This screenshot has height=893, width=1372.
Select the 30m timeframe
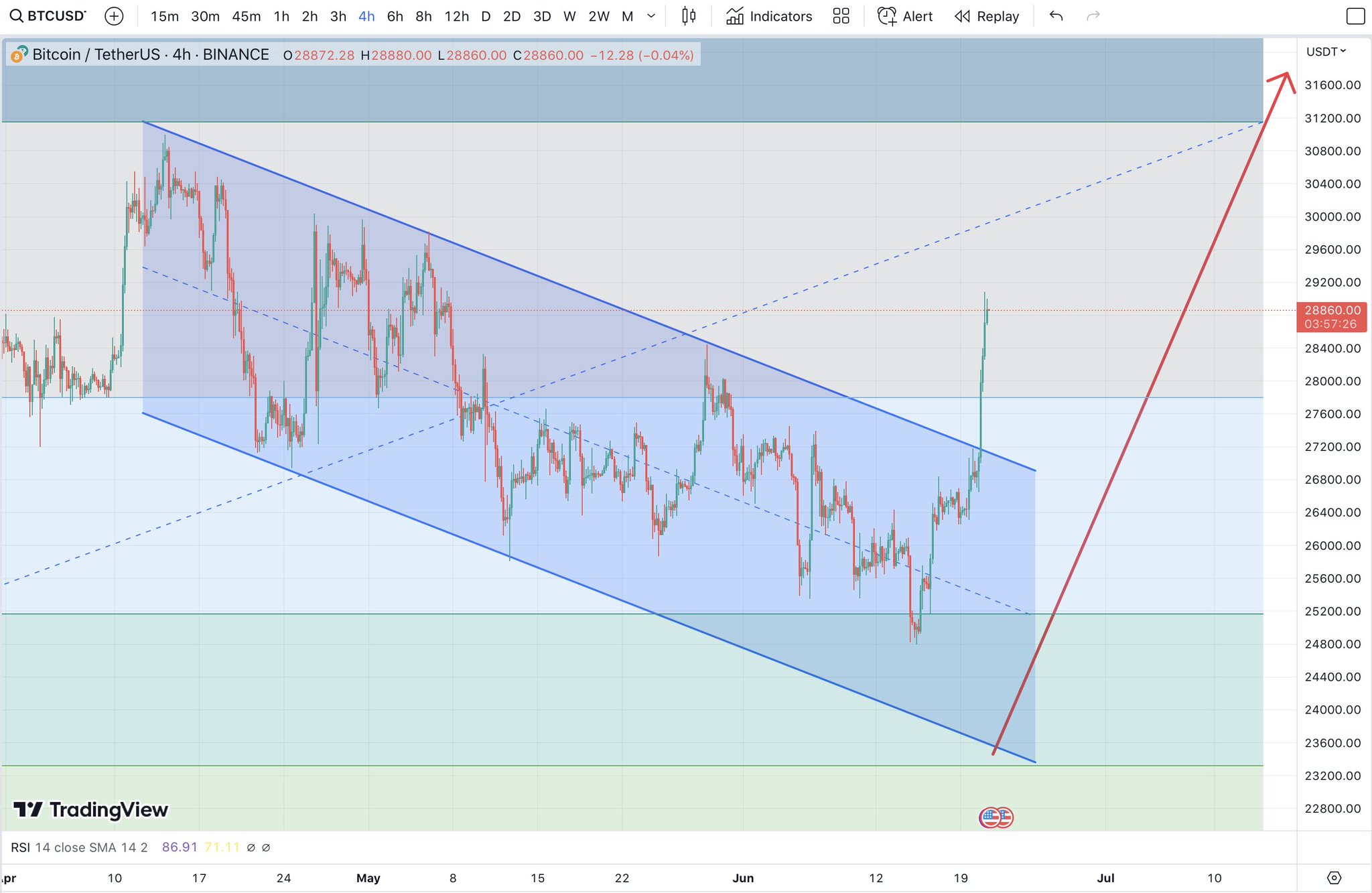pyautogui.click(x=205, y=16)
